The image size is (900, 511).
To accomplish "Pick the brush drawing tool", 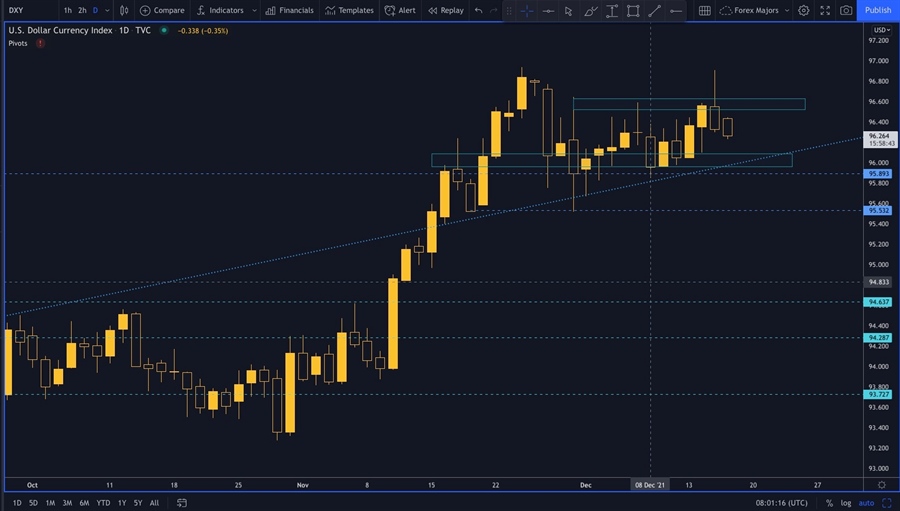I will 590,10.
